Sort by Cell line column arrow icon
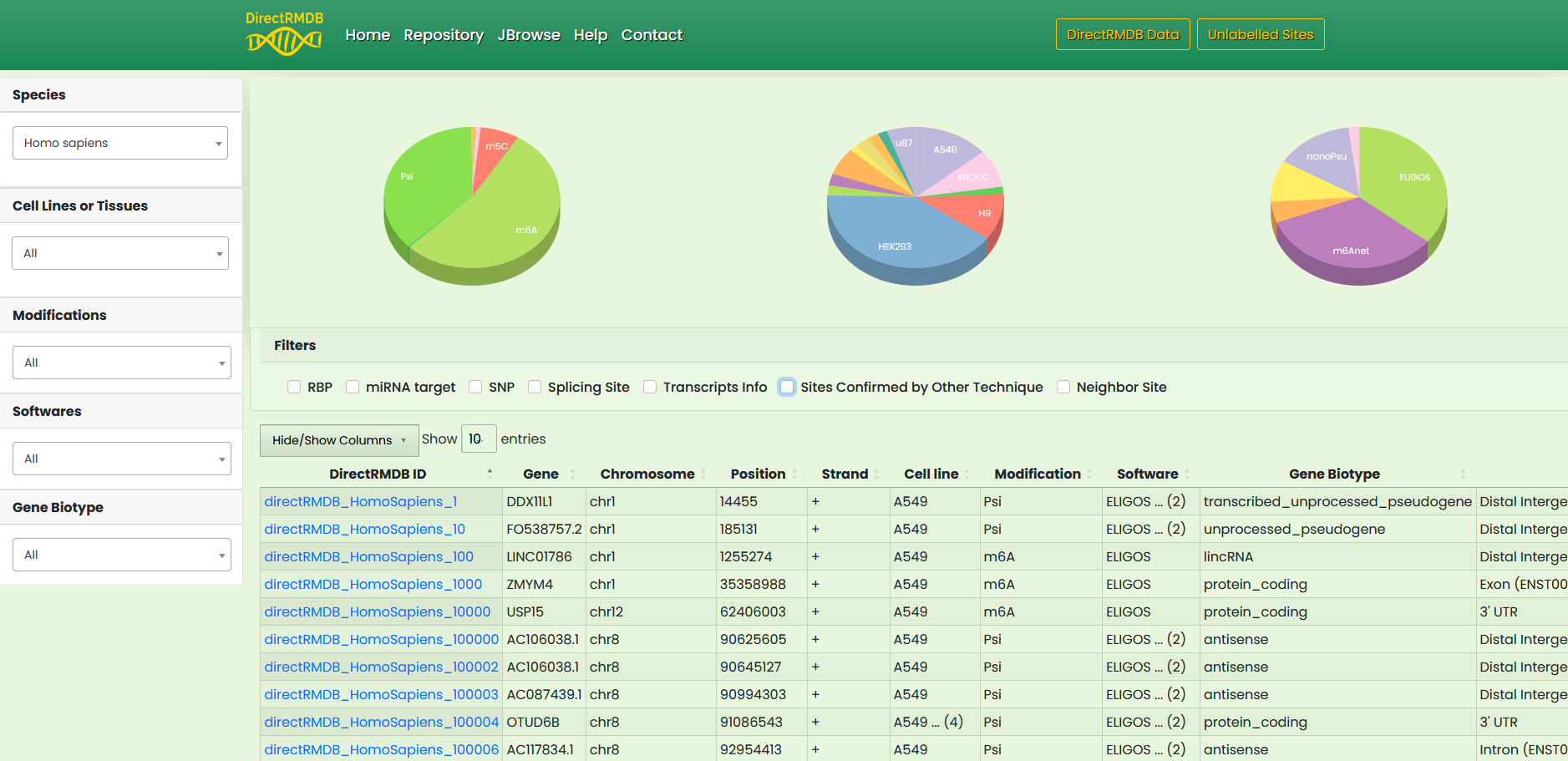 click(967, 474)
